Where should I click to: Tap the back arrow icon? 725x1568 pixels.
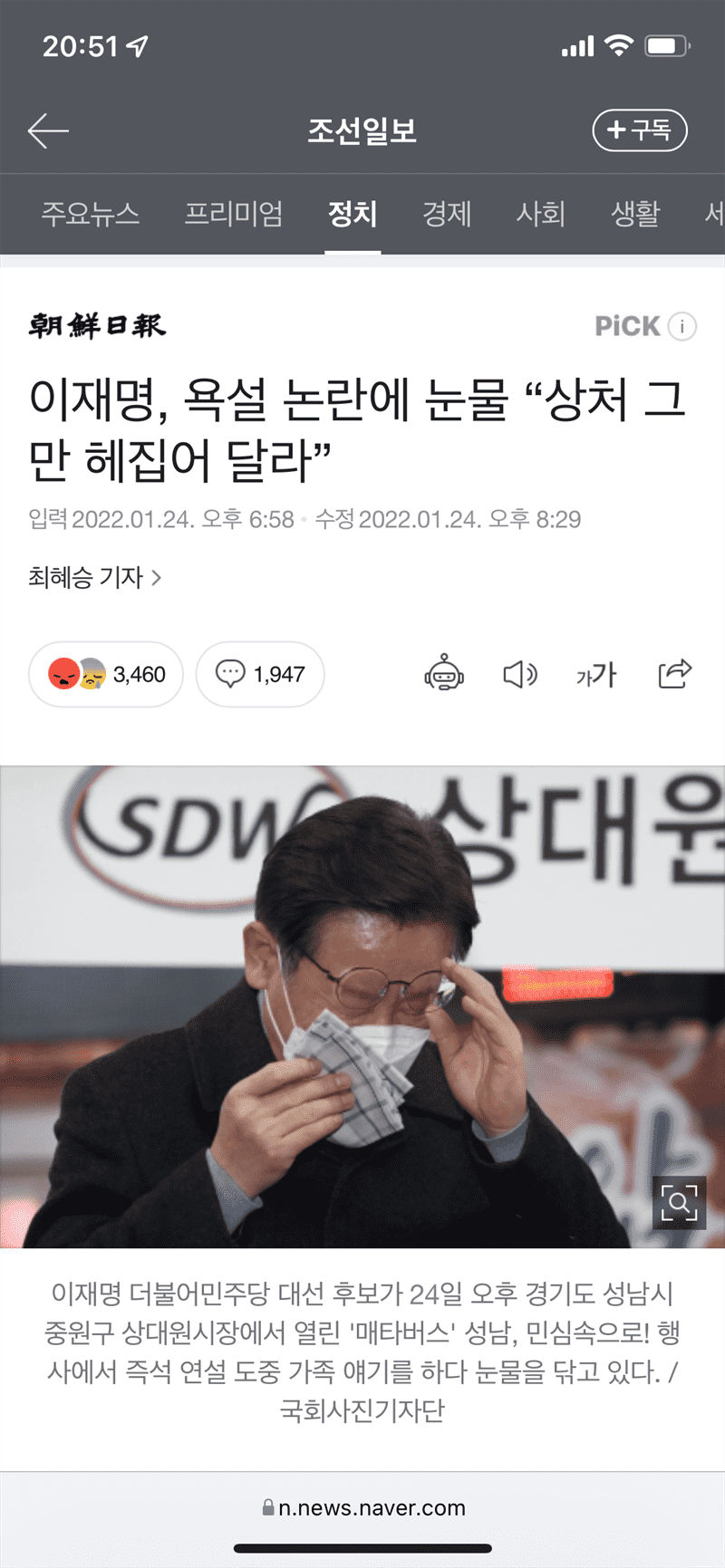click(x=48, y=131)
